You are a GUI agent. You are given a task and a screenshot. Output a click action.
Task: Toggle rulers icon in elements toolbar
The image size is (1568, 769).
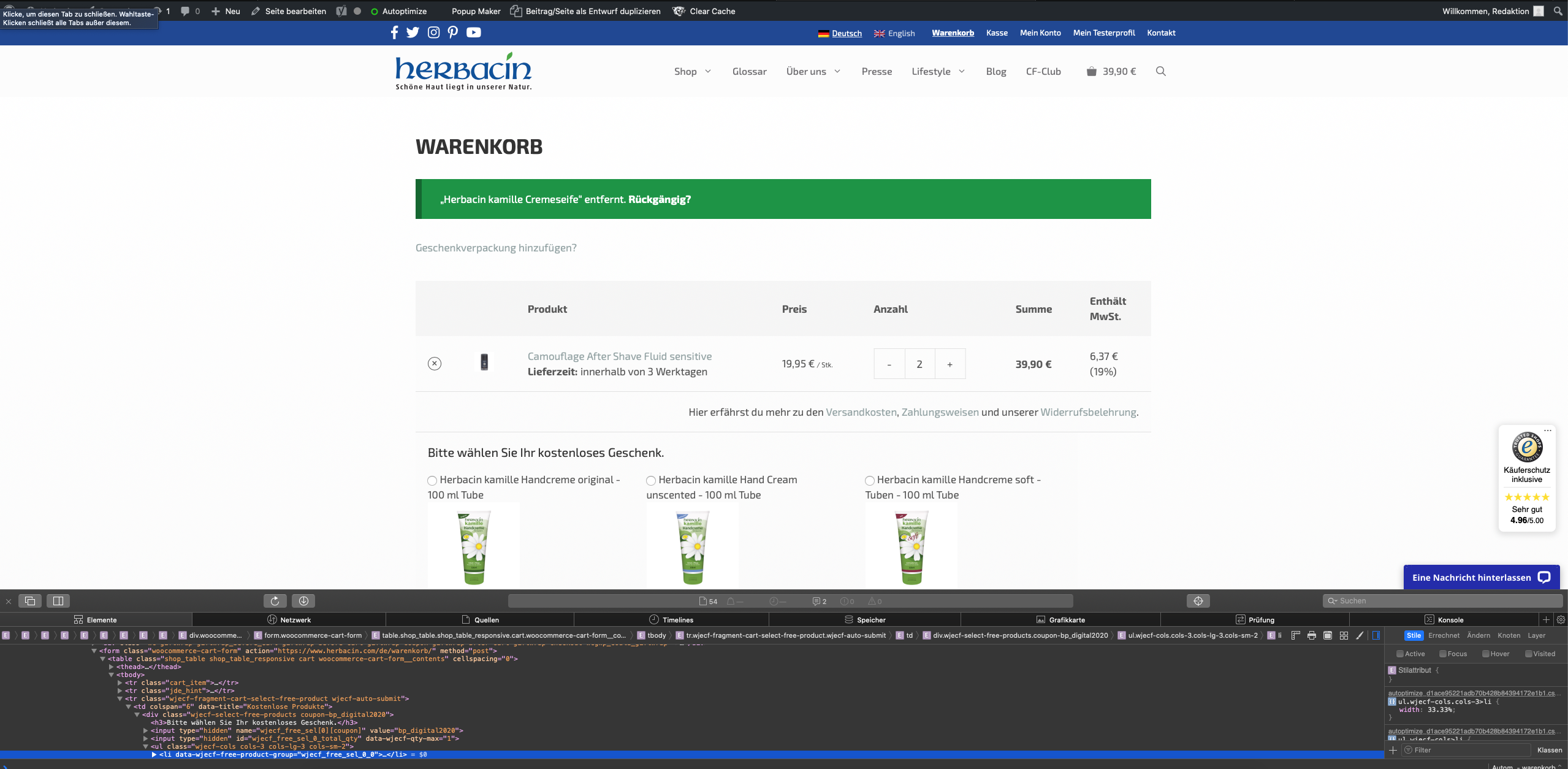pyautogui.click(x=1295, y=635)
